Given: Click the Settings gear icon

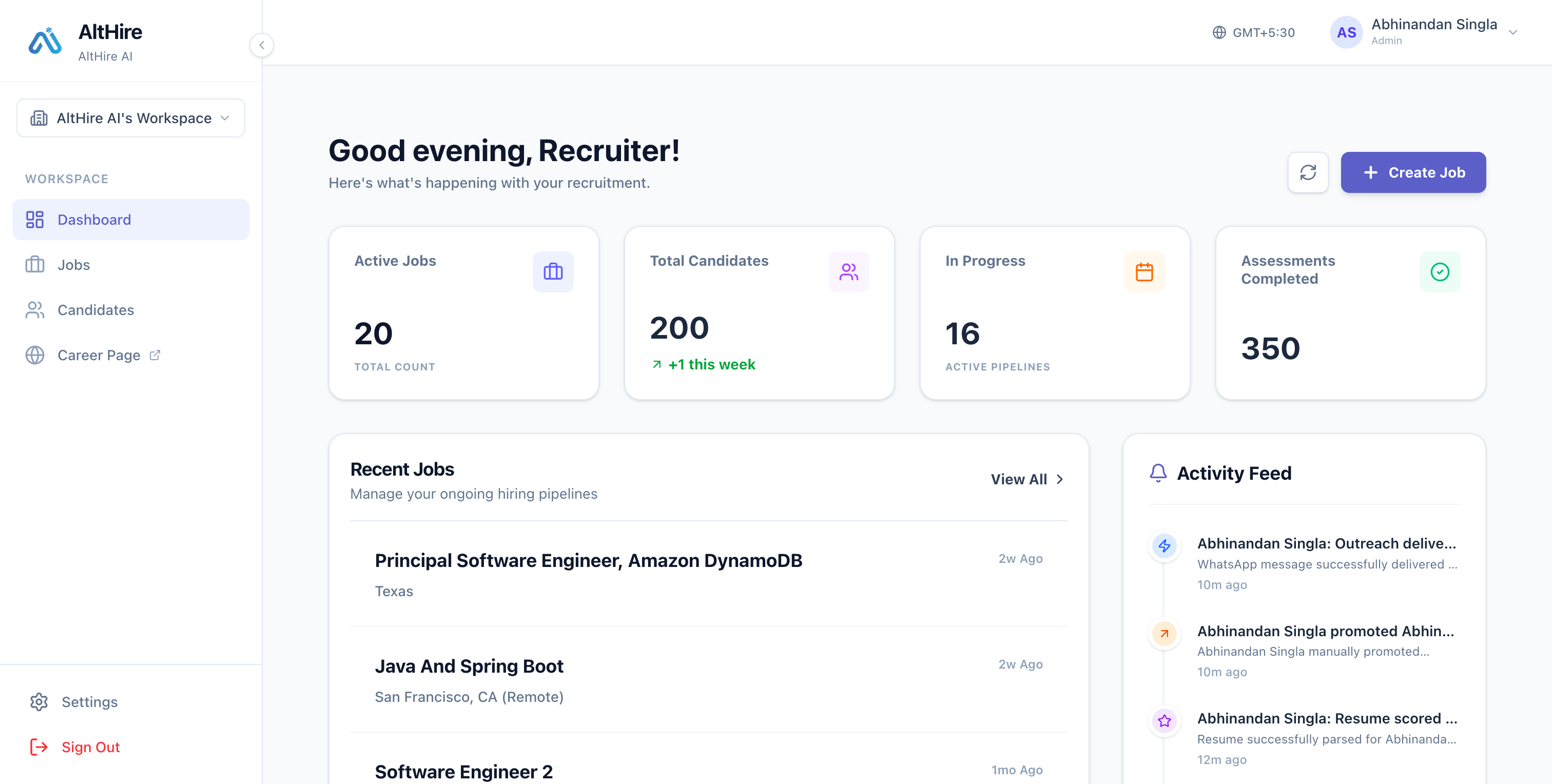Looking at the screenshot, I should pos(39,701).
